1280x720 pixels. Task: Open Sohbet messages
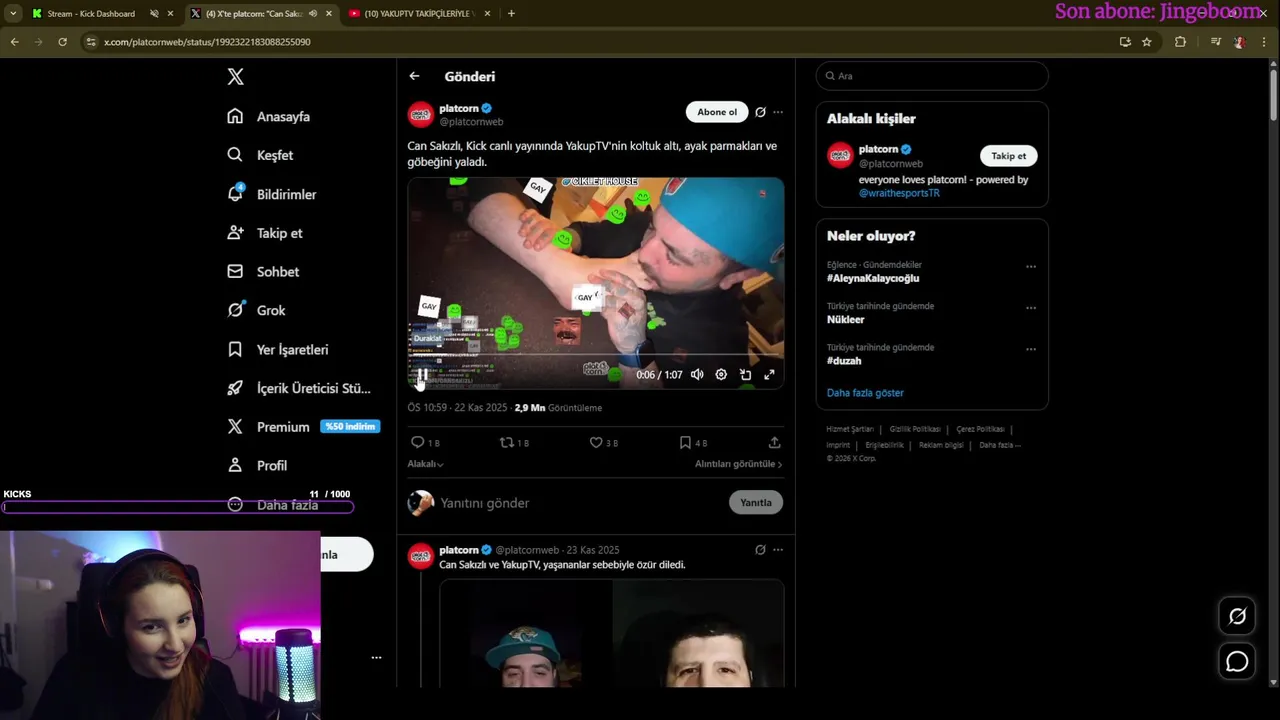point(263,272)
